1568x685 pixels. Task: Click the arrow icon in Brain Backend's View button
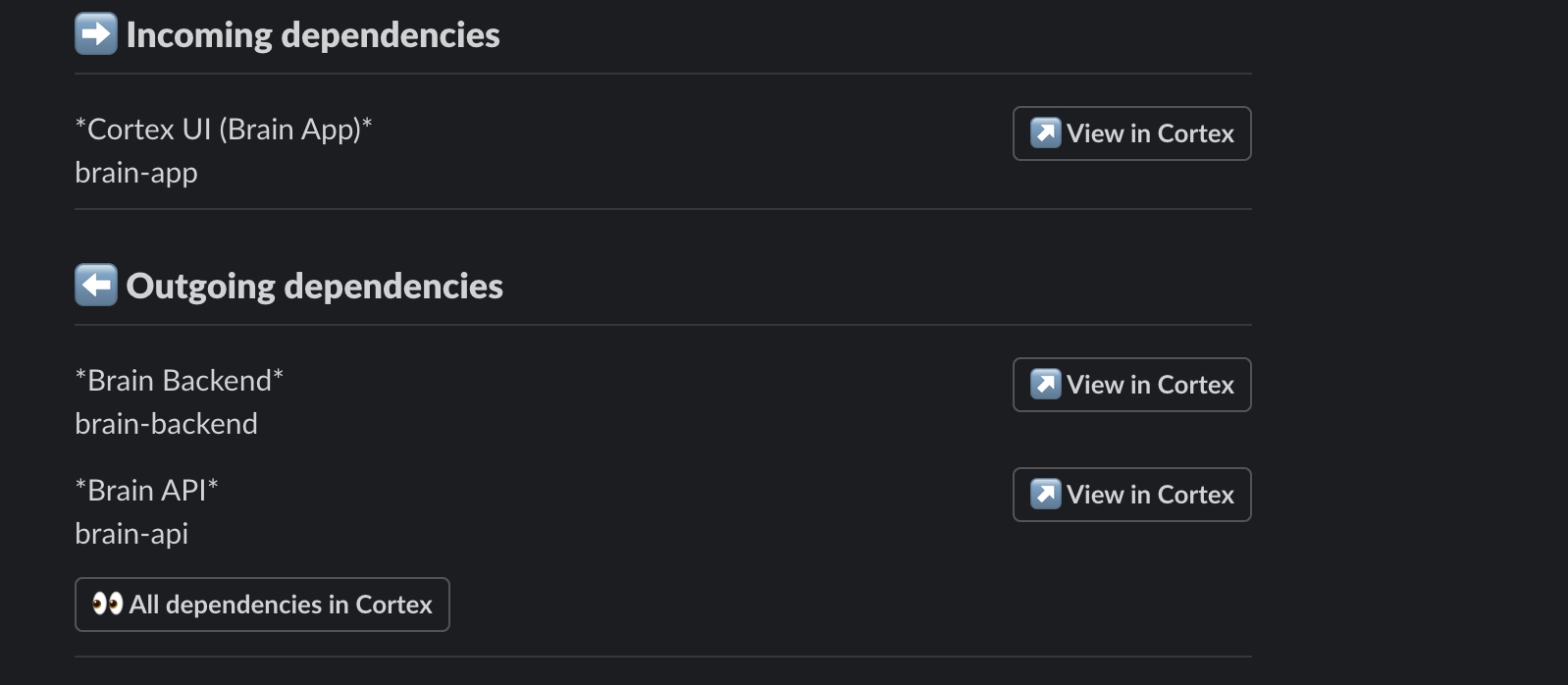click(1045, 384)
